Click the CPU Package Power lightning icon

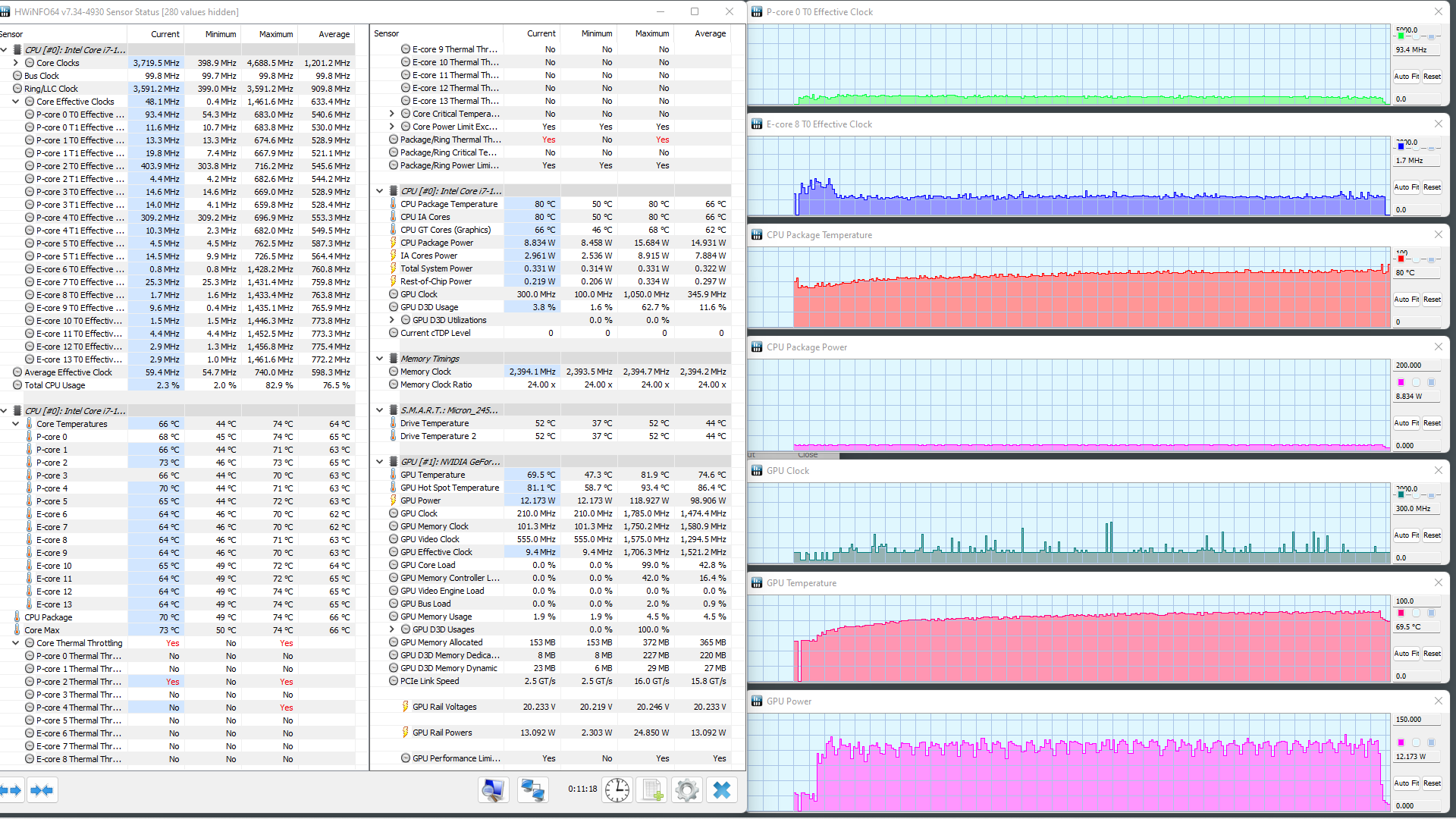point(393,243)
